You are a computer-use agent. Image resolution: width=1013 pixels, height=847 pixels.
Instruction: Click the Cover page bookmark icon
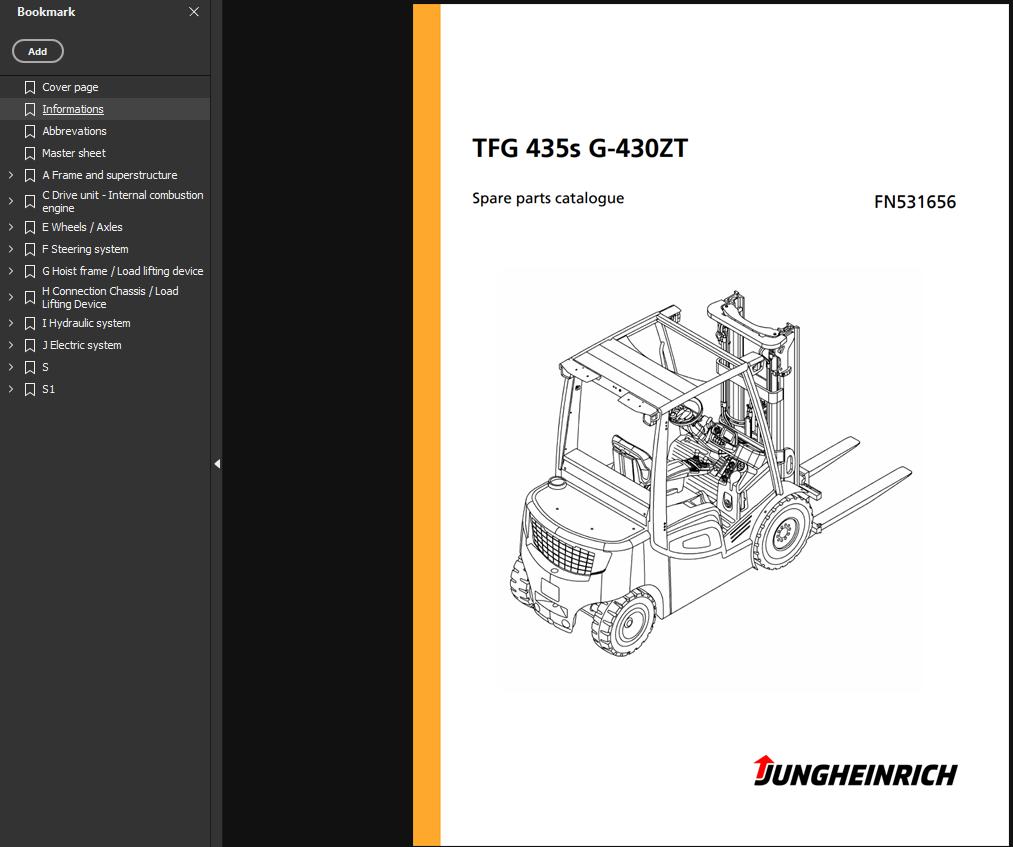click(x=30, y=87)
